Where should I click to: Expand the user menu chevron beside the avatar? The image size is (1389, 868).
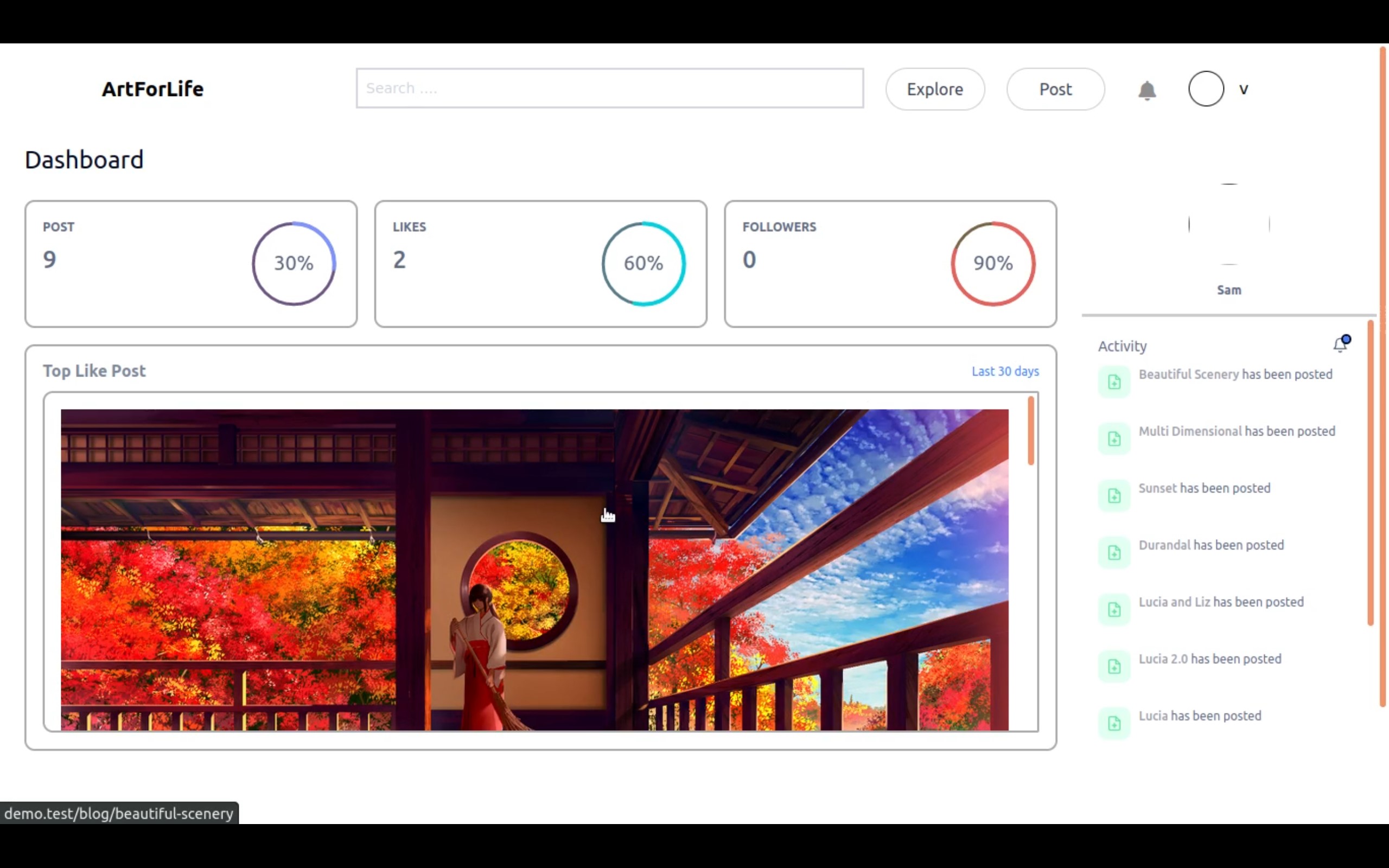pyautogui.click(x=1243, y=90)
